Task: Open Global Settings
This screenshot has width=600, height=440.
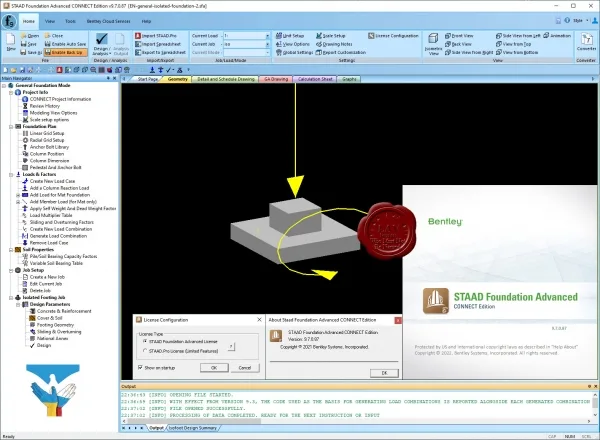Action: 294,52
